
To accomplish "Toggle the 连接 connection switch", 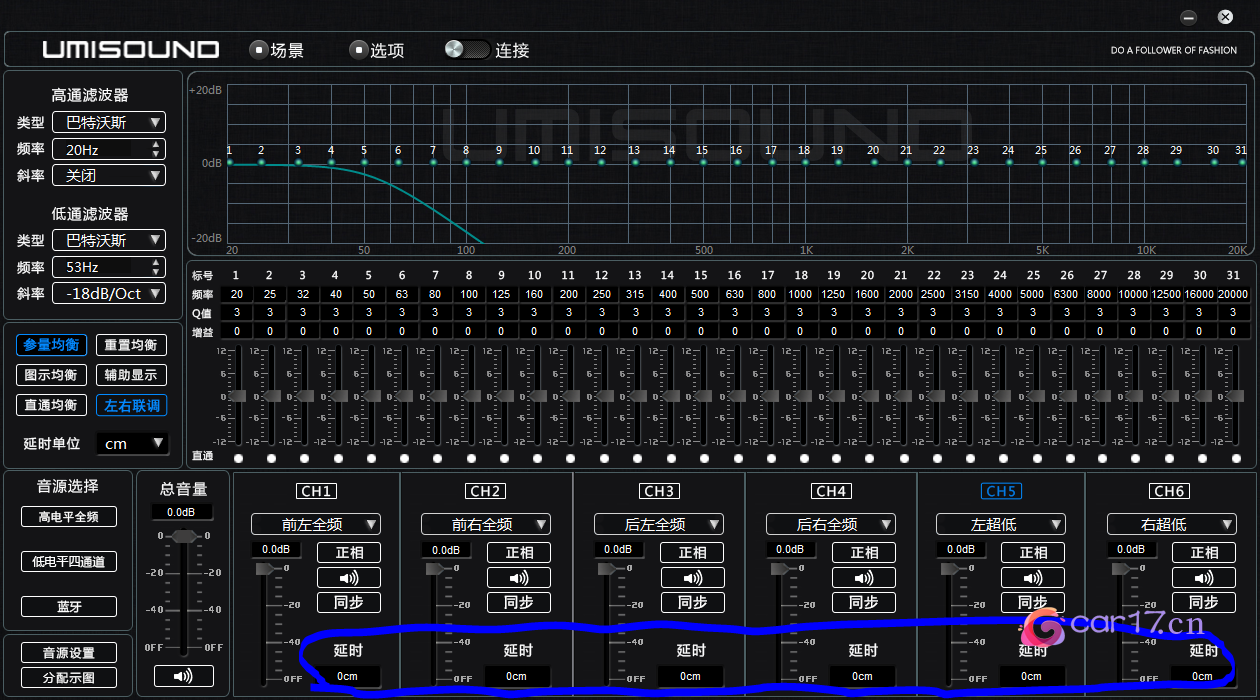I will pos(467,49).
